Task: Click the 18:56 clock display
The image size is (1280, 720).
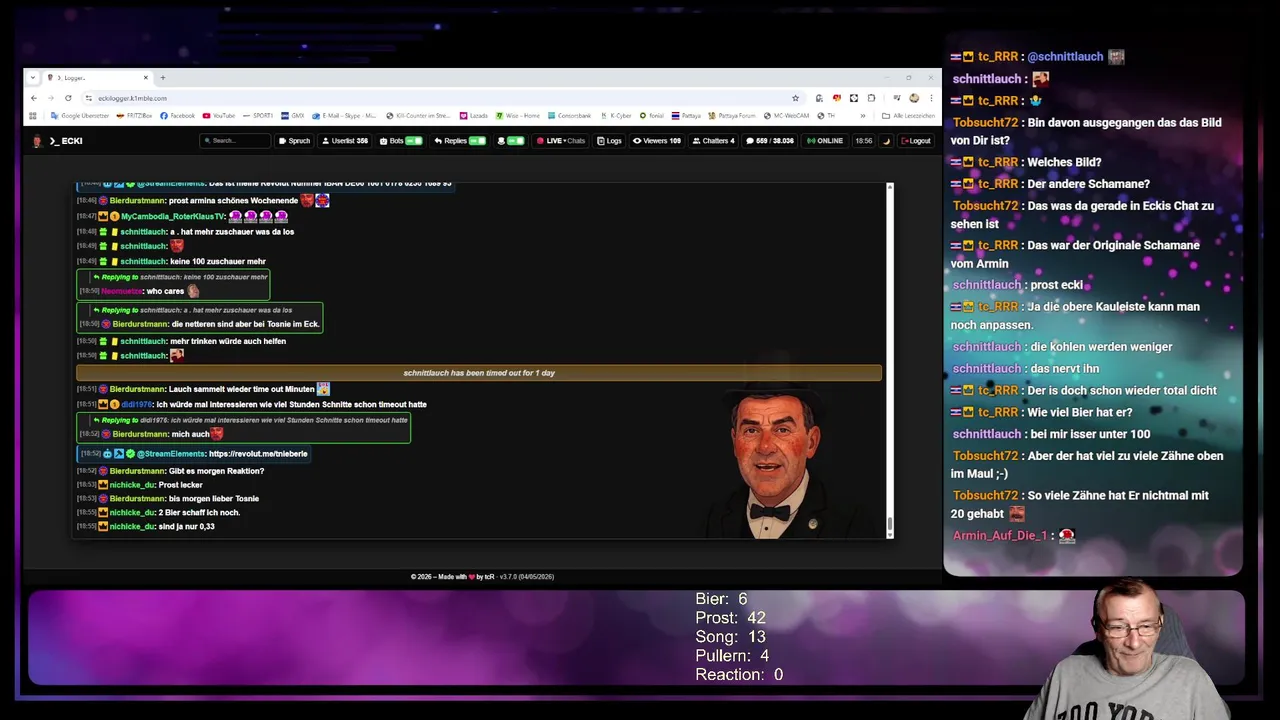Action: point(863,141)
